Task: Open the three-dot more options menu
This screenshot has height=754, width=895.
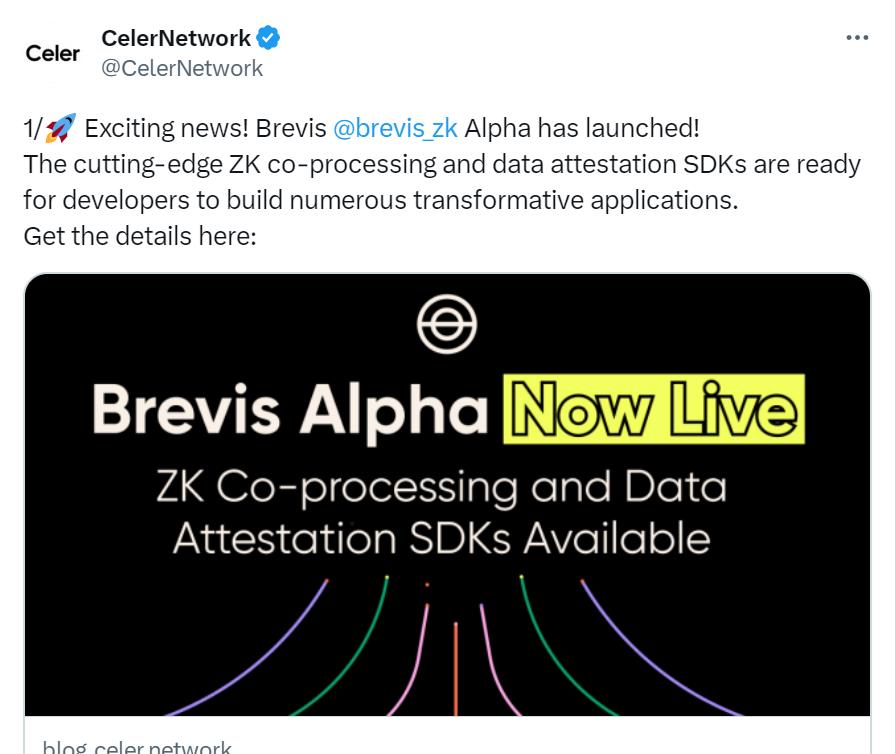Action: pos(857,36)
